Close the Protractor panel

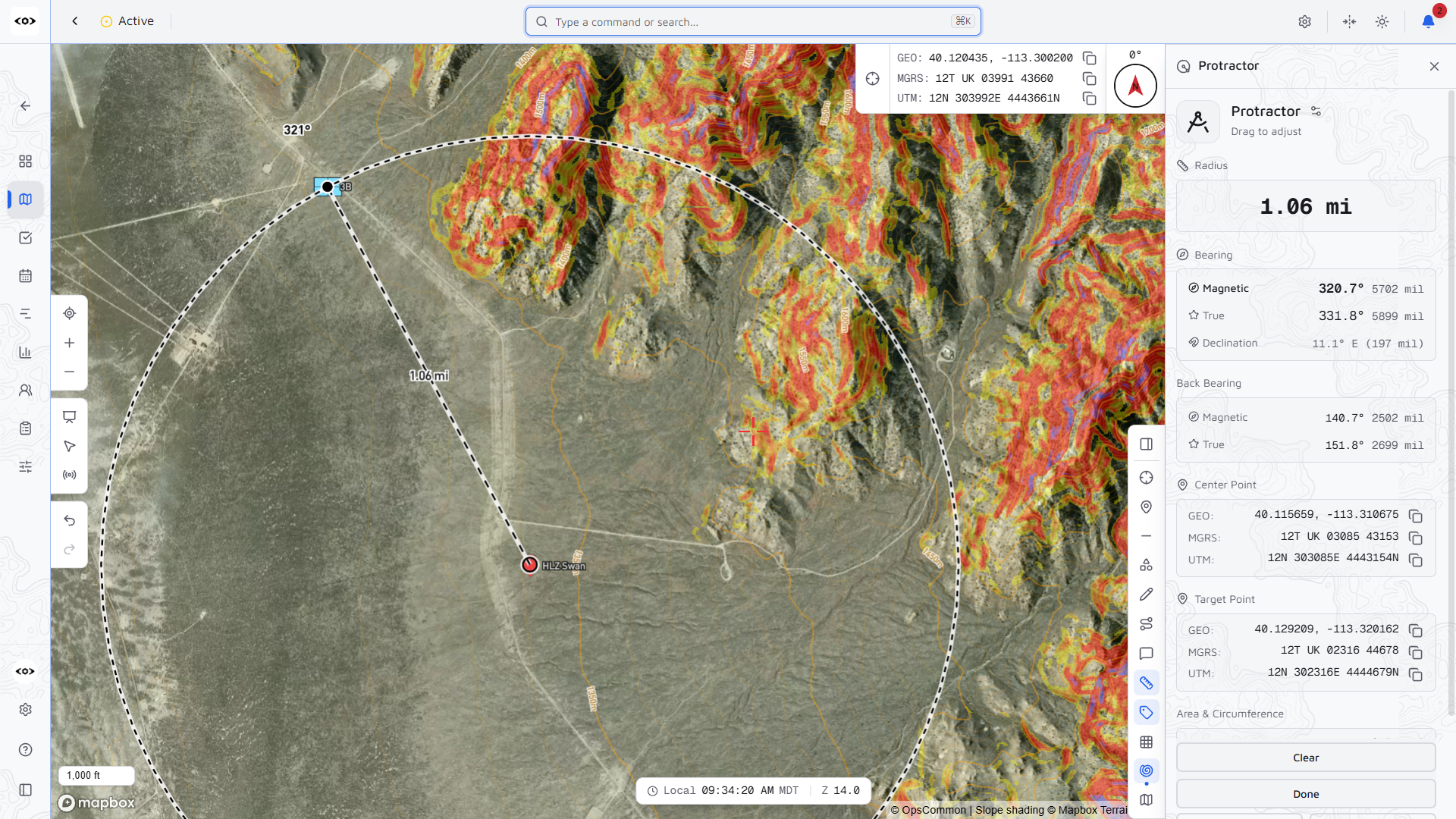[x=1434, y=66]
